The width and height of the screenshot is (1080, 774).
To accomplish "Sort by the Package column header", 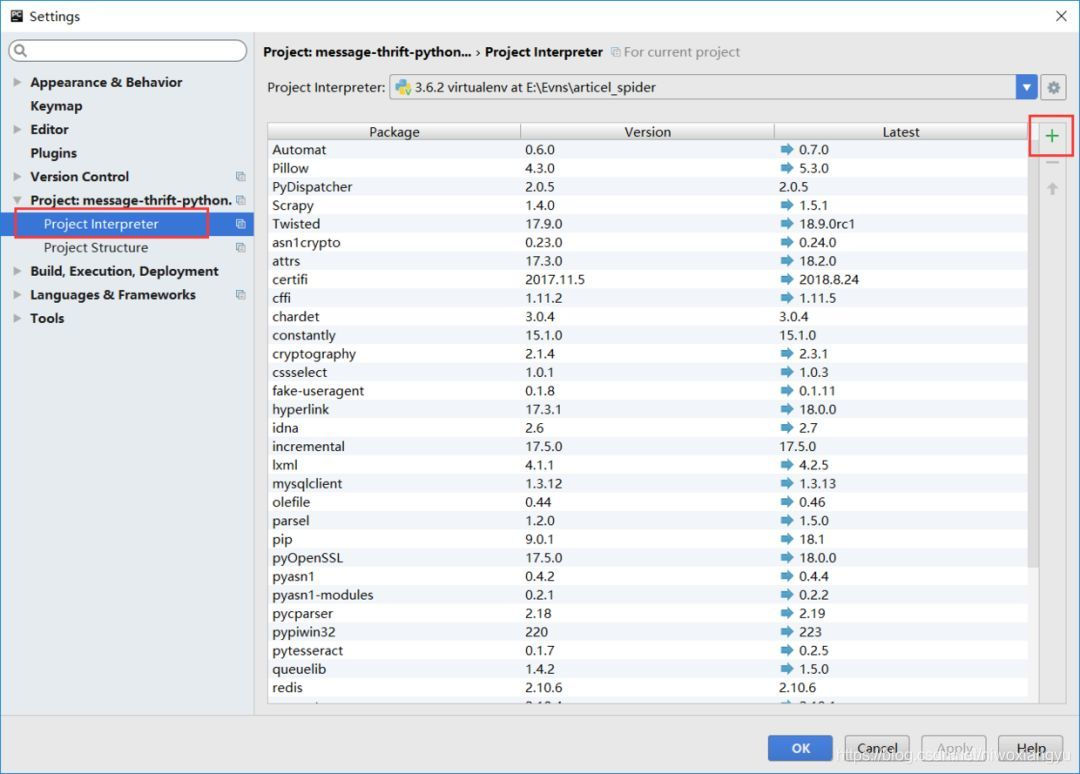I will tap(394, 132).
